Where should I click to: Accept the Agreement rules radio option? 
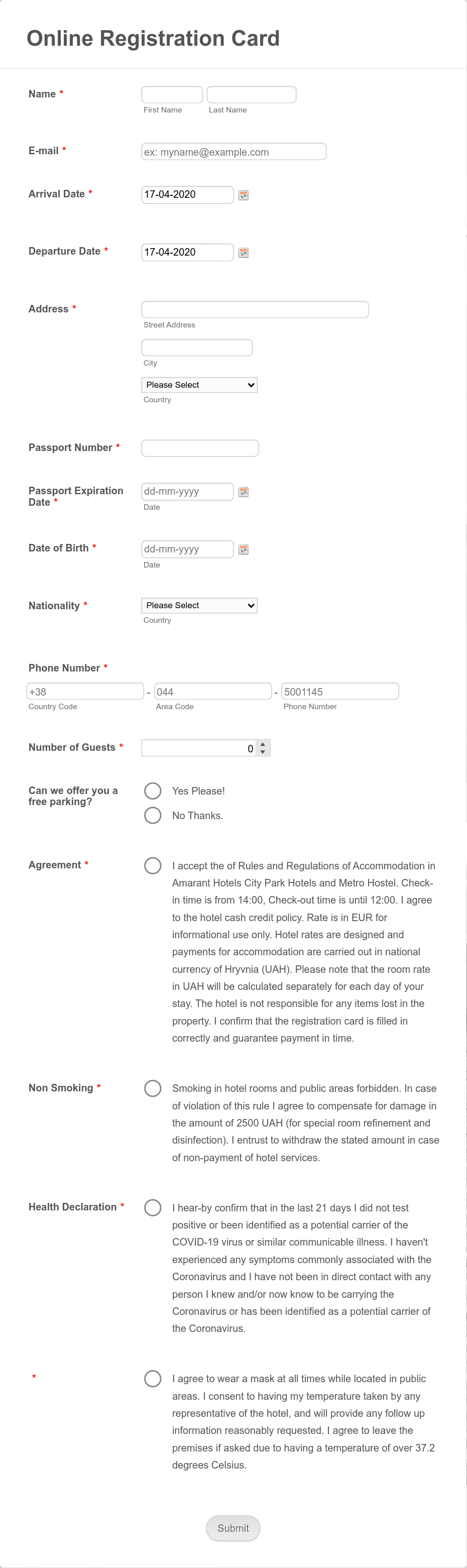[x=153, y=865]
